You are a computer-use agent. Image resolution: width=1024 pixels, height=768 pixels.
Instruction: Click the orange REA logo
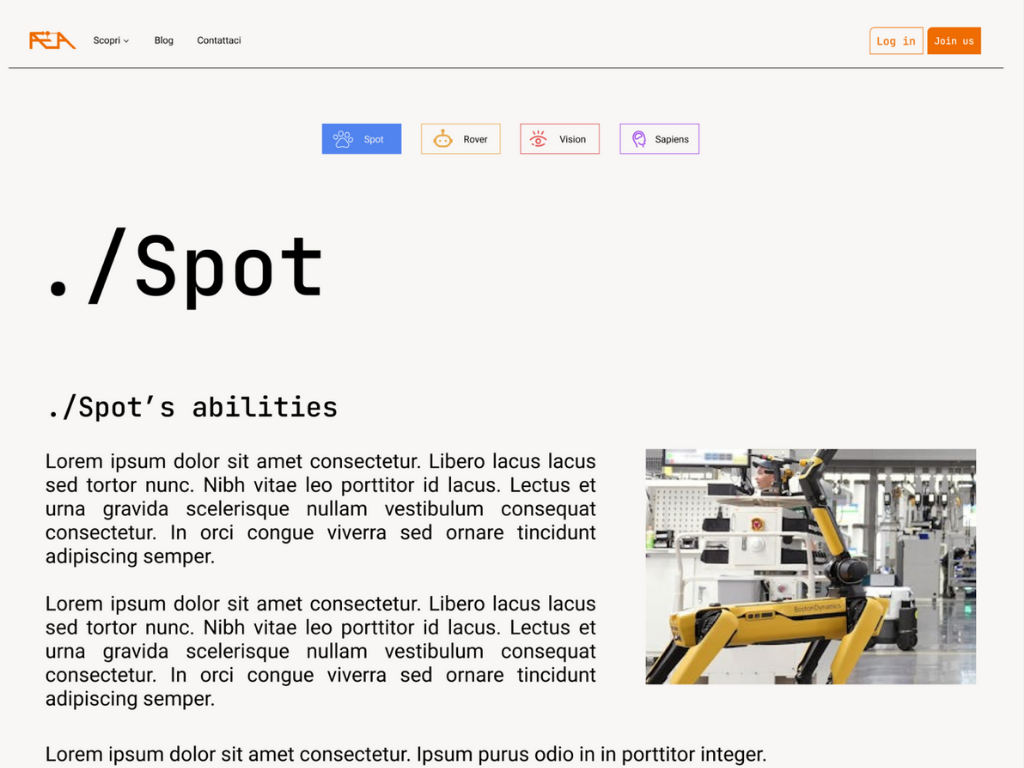pyautogui.click(x=52, y=40)
